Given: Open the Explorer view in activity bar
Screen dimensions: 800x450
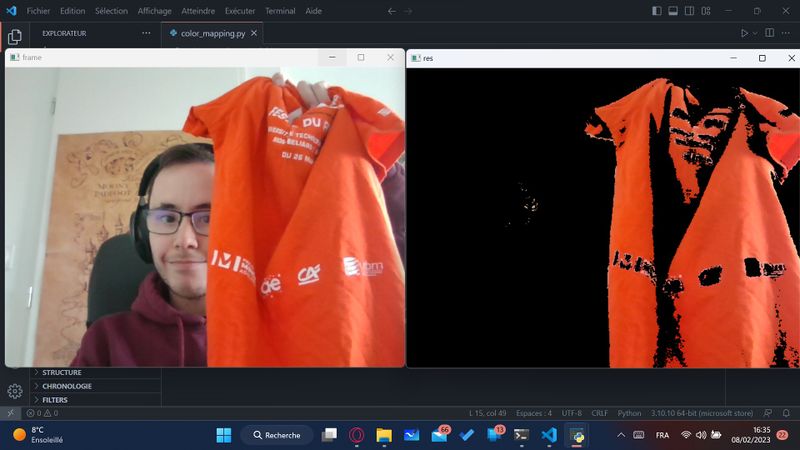Looking at the screenshot, I should [15, 37].
